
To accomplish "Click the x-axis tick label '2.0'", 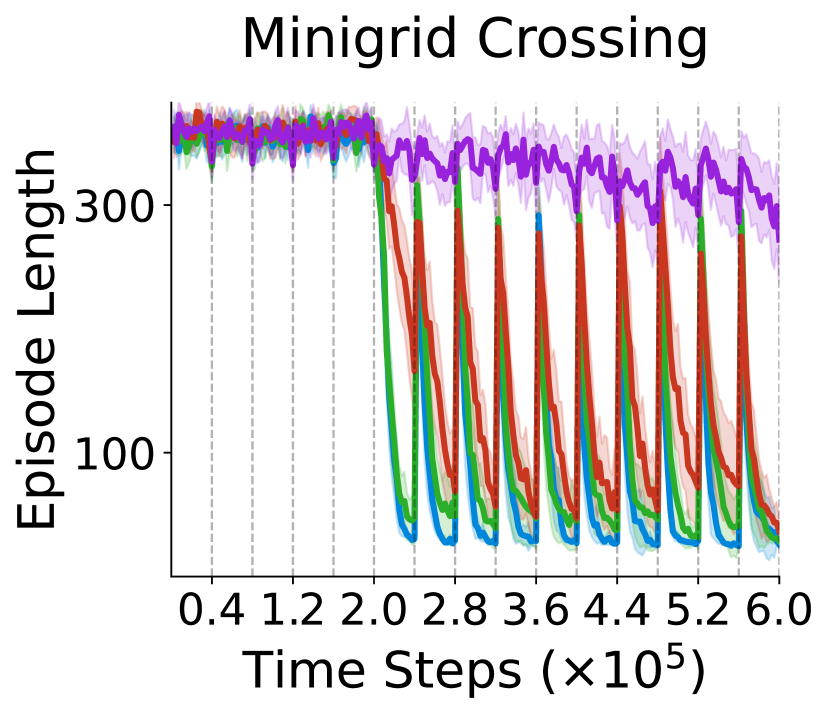I will (x=374, y=610).
